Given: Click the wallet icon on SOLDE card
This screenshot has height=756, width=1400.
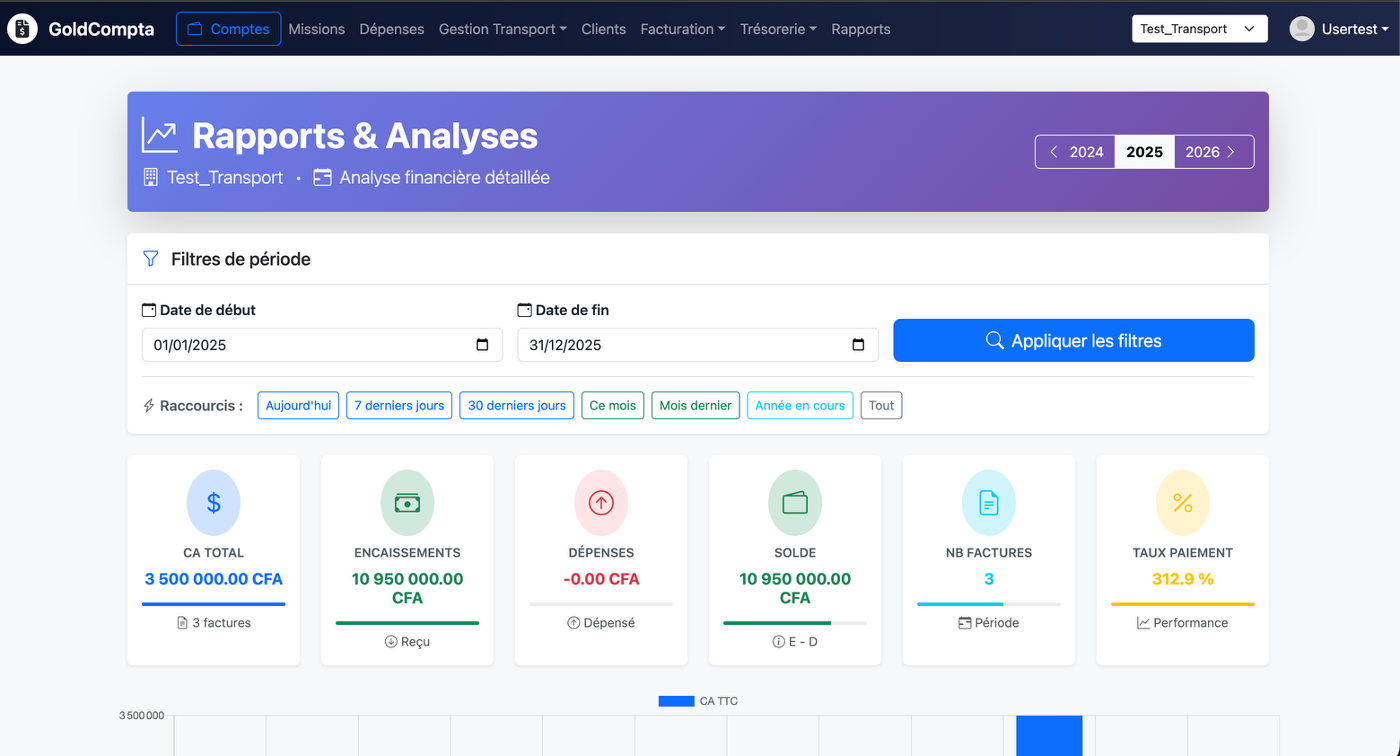Looking at the screenshot, I should 795,502.
